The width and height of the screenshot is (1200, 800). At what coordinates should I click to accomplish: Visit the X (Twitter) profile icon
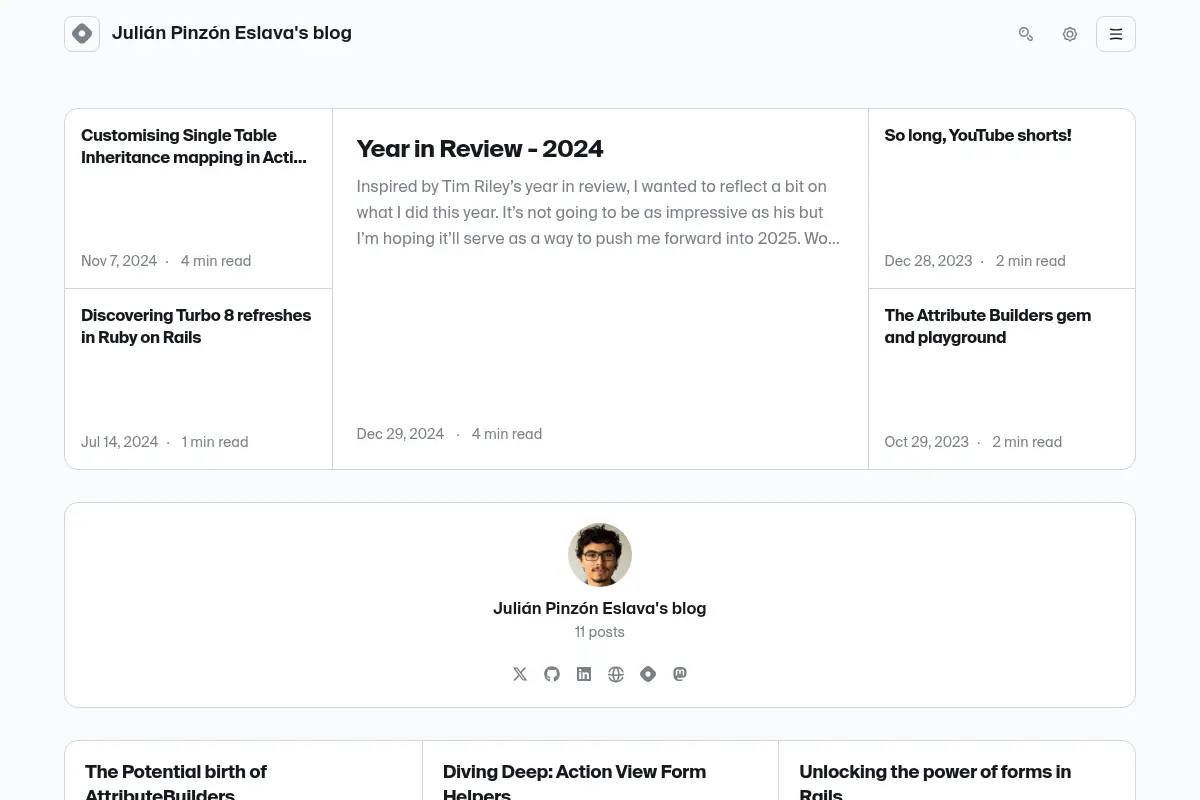tap(520, 674)
